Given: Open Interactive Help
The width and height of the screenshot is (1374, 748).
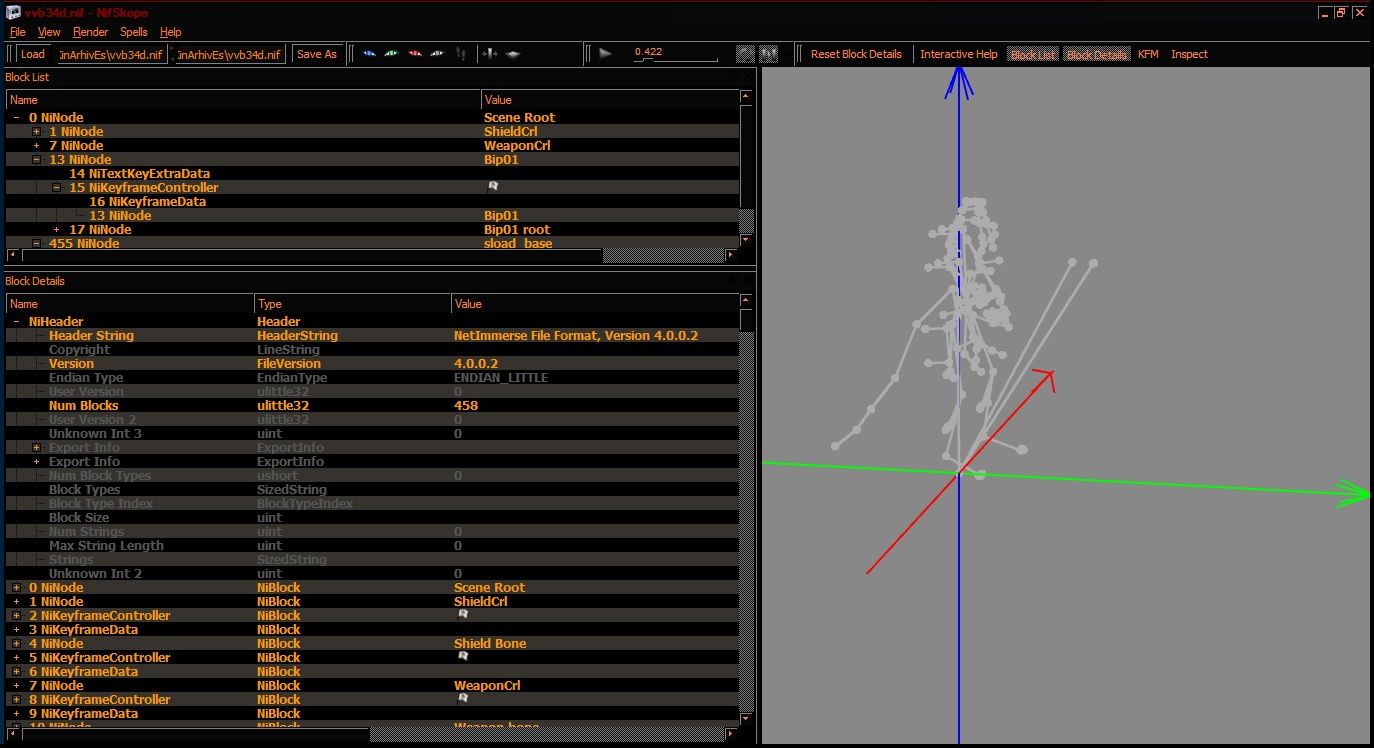Looking at the screenshot, I should 959,54.
